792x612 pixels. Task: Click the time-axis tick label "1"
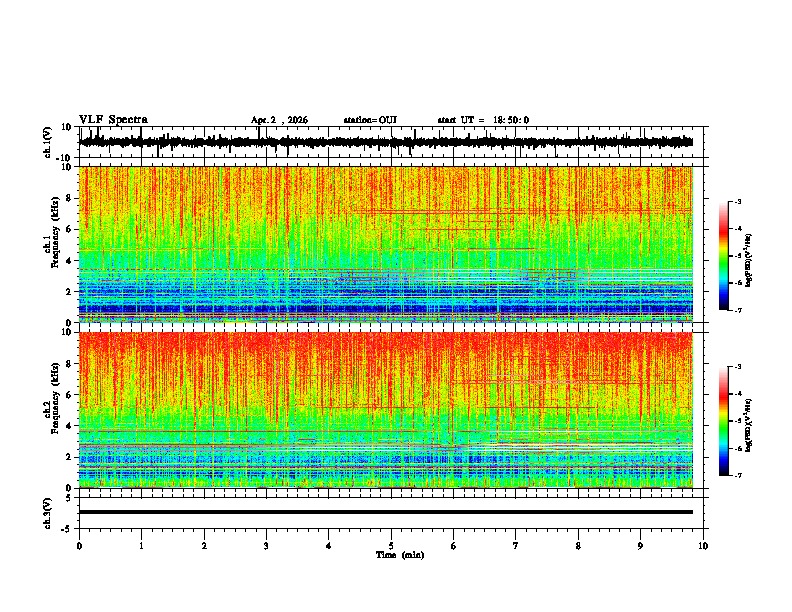141,546
